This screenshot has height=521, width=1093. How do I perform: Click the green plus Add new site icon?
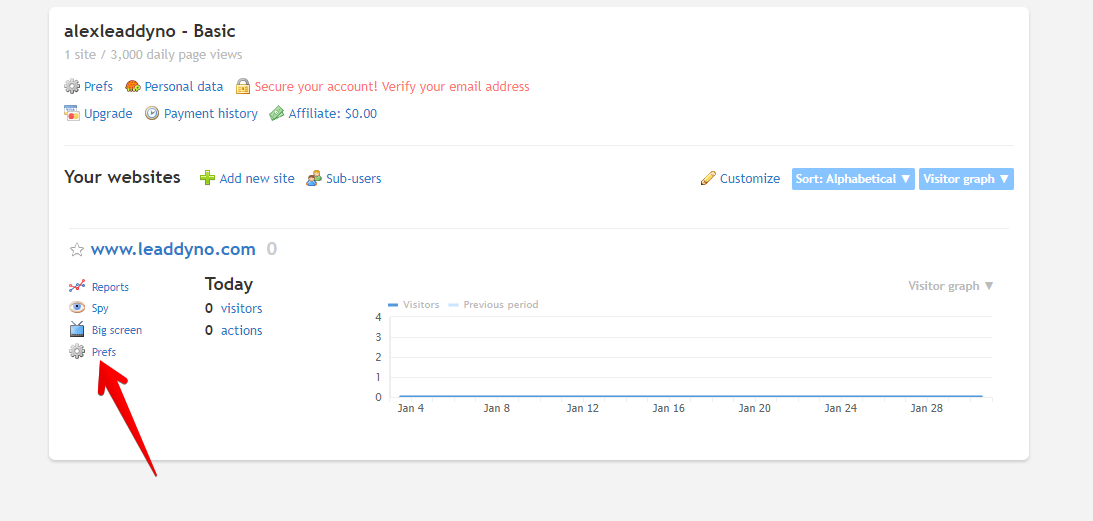click(x=207, y=178)
